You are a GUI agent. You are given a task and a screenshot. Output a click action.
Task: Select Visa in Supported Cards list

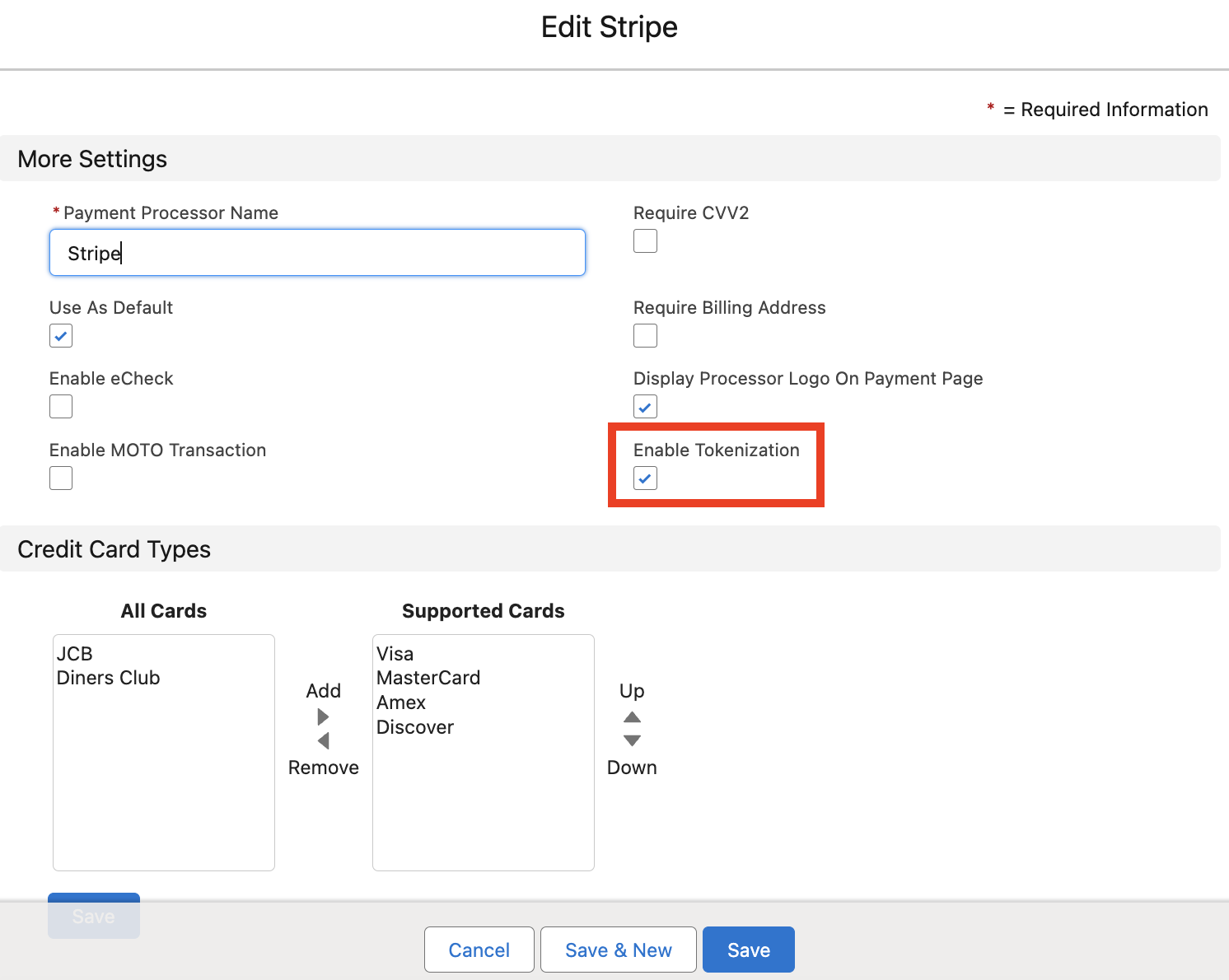point(395,654)
